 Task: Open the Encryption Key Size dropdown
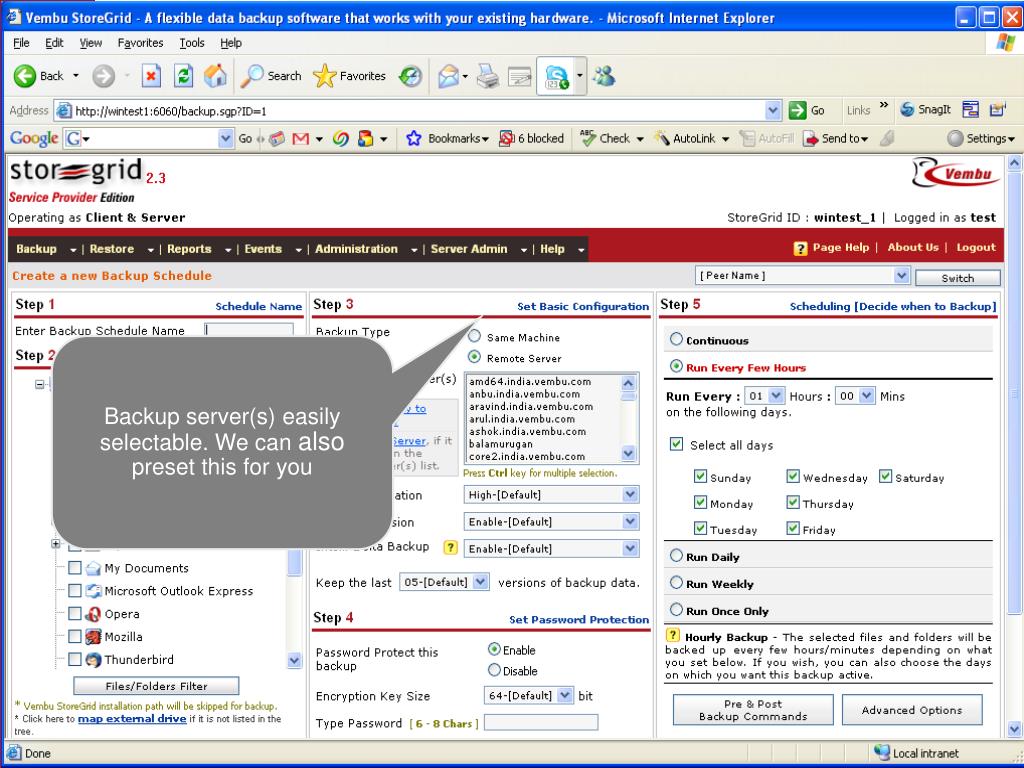[x=528, y=696]
